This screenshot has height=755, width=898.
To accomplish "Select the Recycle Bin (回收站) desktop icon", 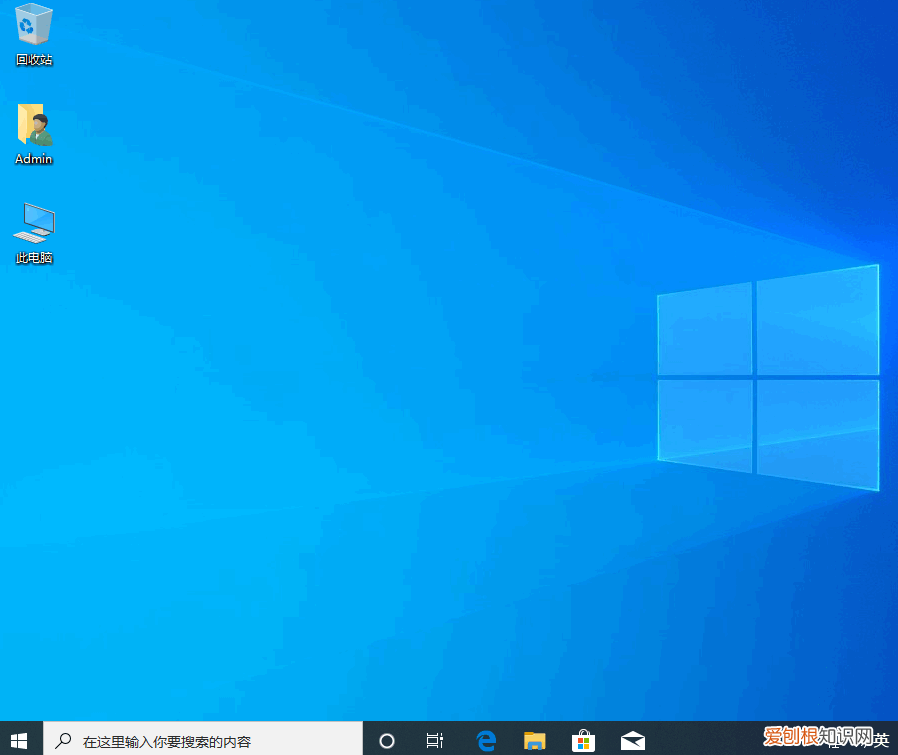I will 33,24.
